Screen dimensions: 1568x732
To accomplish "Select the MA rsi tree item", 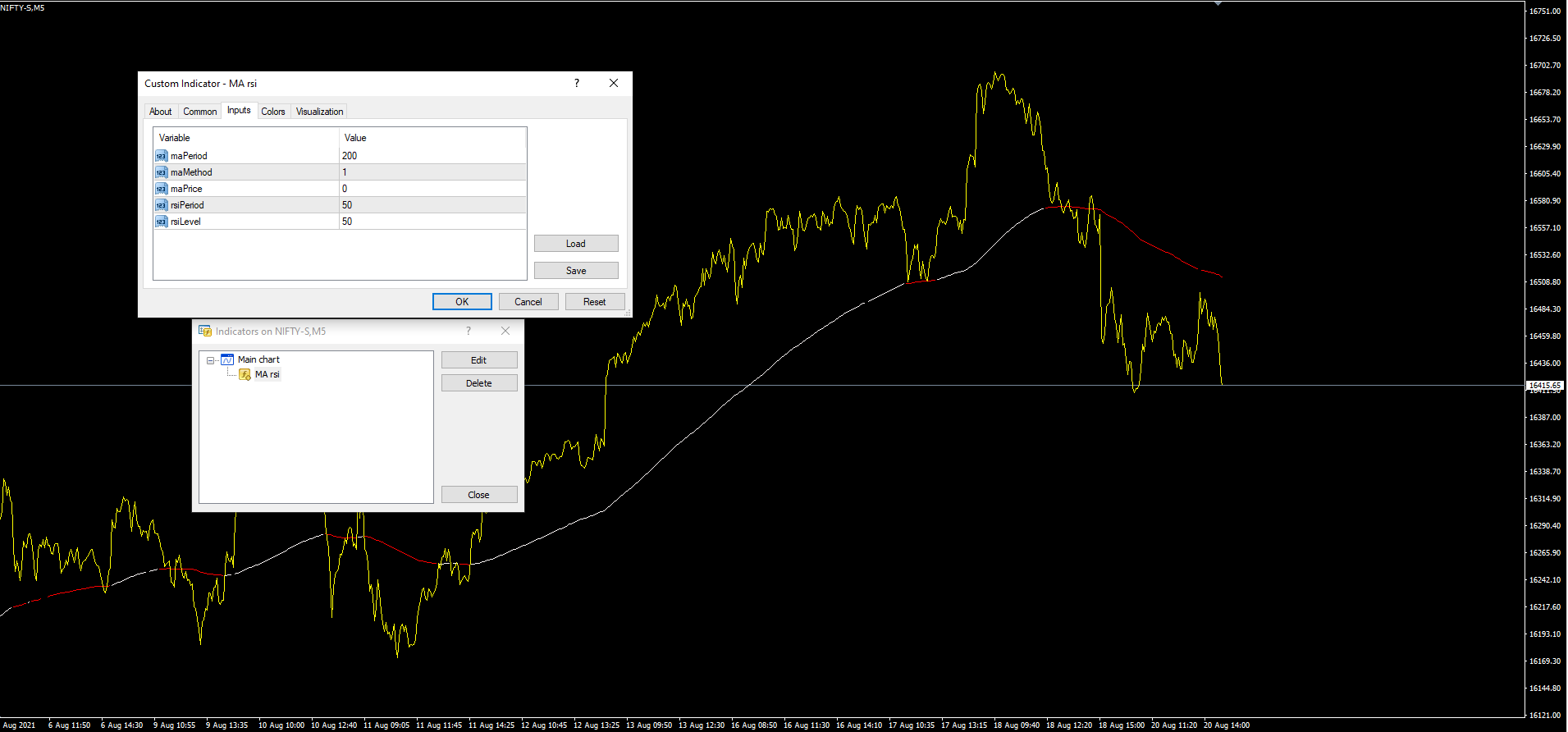I will [x=267, y=374].
